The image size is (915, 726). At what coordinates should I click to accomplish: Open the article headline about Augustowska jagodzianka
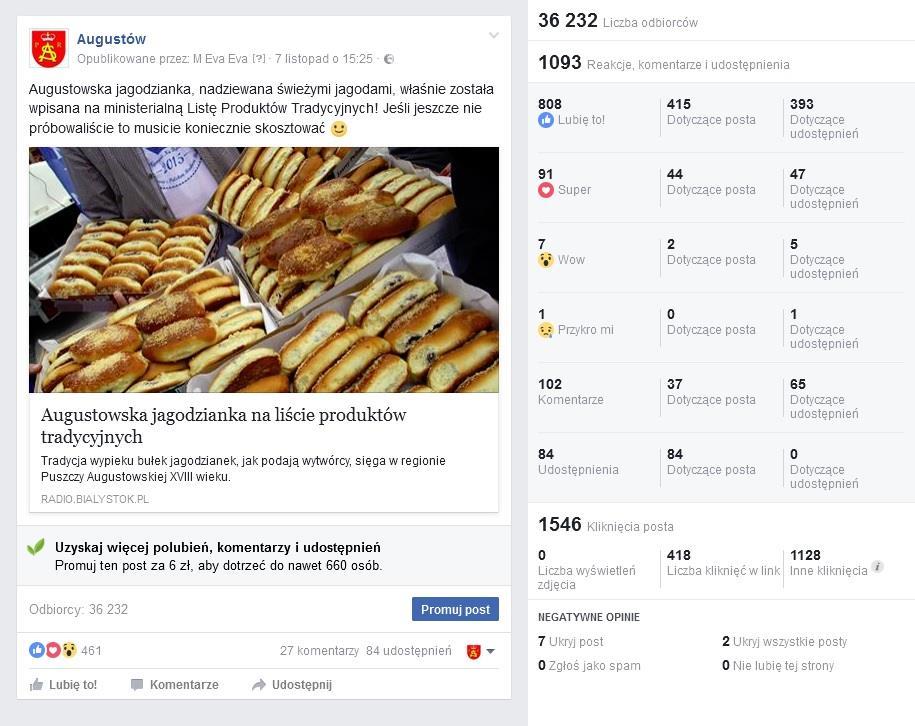tap(223, 425)
